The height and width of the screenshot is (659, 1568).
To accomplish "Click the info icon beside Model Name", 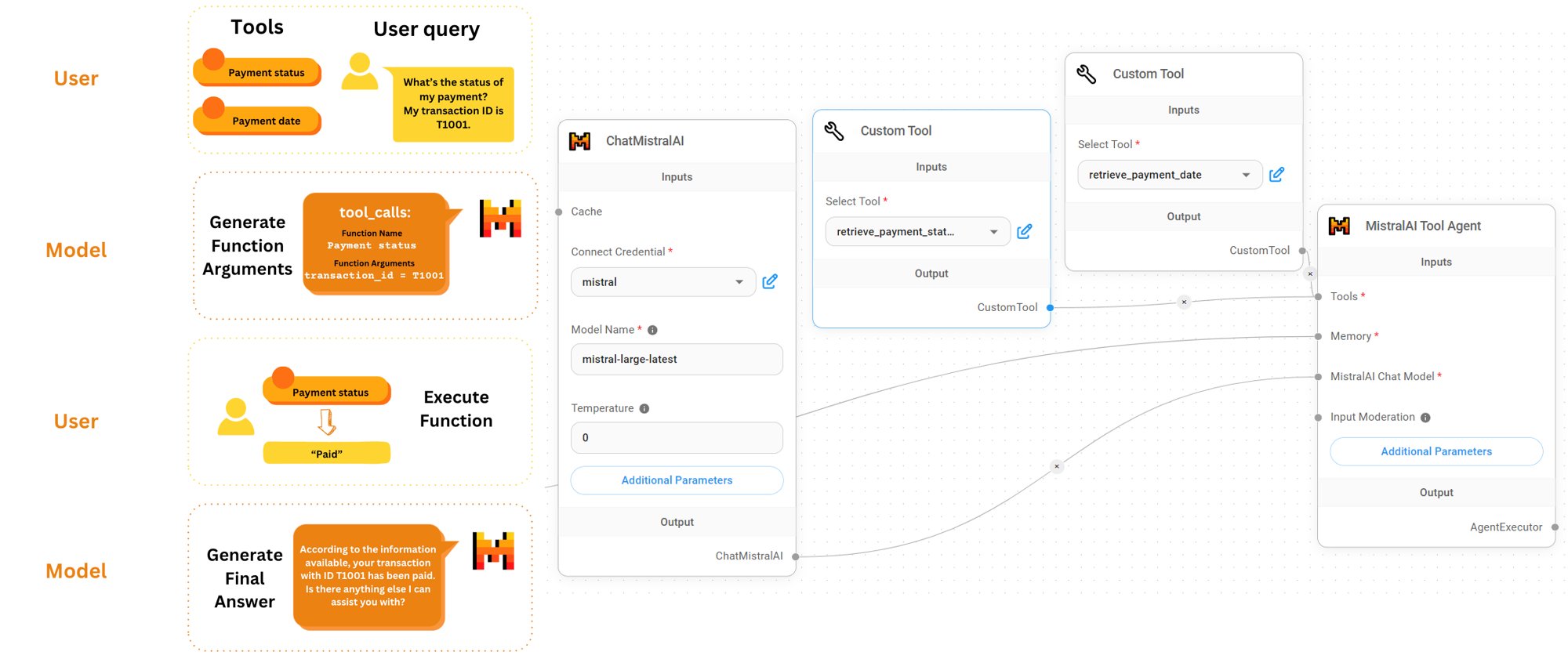I will [x=652, y=330].
